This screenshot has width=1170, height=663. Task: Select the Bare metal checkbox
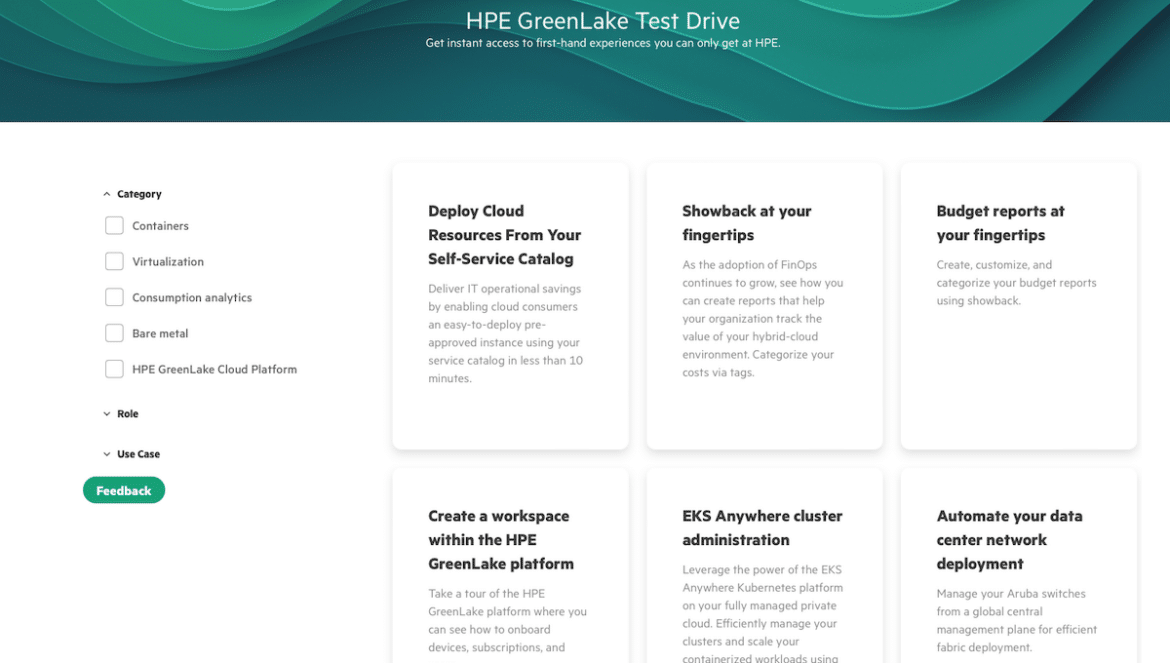[114, 333]
